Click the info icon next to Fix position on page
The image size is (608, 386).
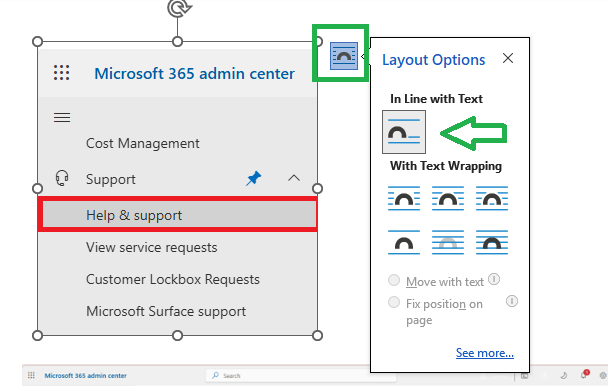[512, 301]
